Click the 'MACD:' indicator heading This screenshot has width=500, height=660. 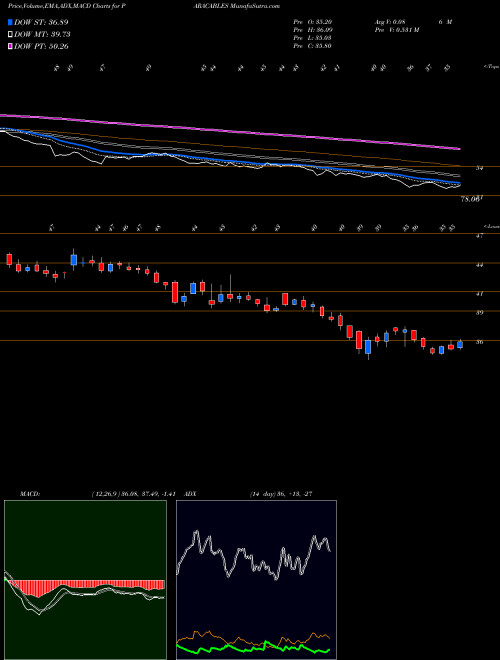(x=30, y=494)
